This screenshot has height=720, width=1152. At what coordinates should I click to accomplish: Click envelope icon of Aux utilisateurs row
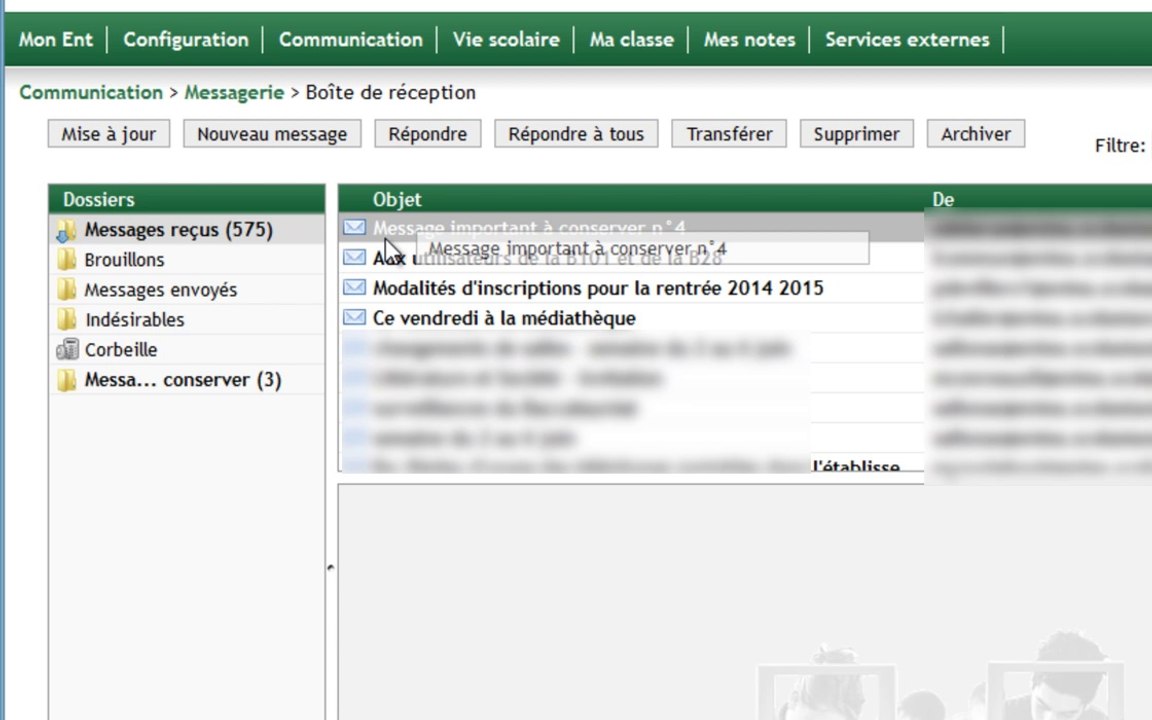pyautogui.click(x=354, y=257)
